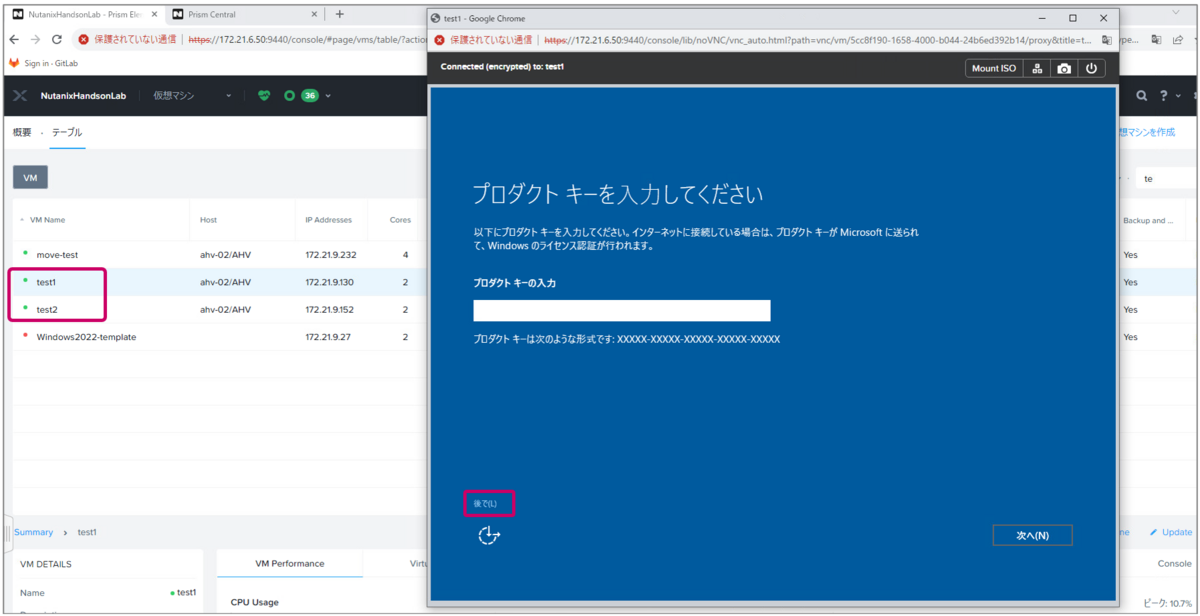Sort by the VM Name column header

click(47, 220)
